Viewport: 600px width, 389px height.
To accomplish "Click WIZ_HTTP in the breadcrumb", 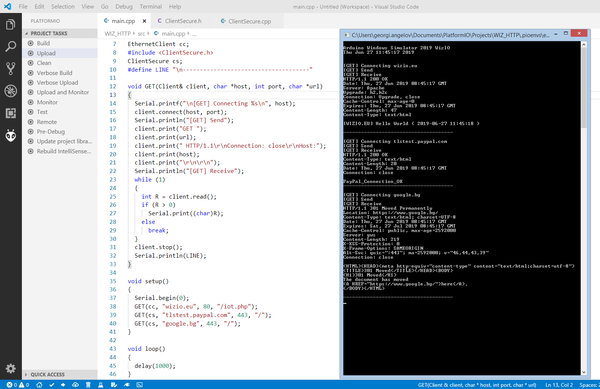I will click(117, 34).
